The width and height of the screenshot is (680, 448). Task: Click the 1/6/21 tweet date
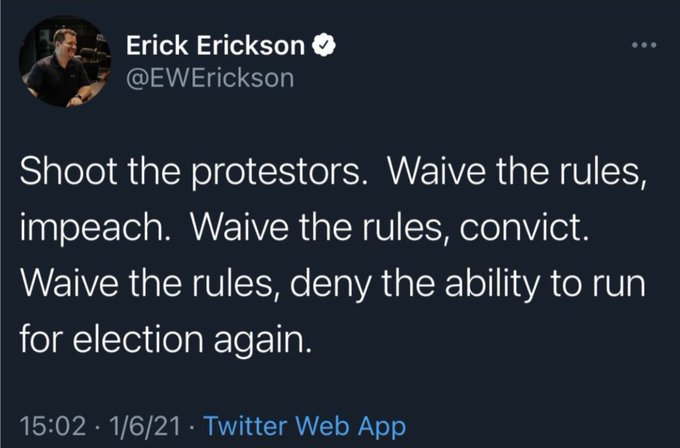pos(134,427)
